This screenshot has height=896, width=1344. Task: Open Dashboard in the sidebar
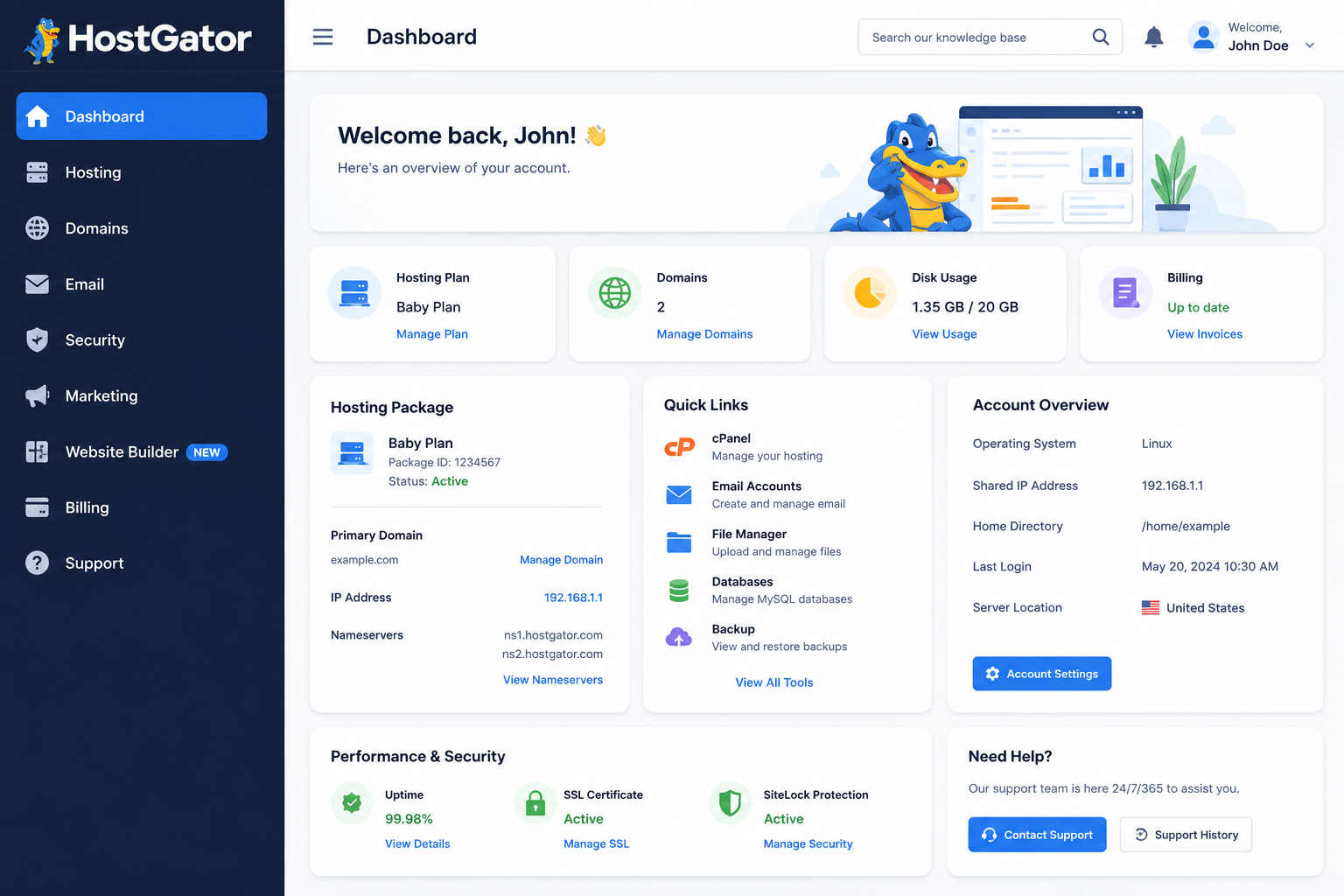142,116
